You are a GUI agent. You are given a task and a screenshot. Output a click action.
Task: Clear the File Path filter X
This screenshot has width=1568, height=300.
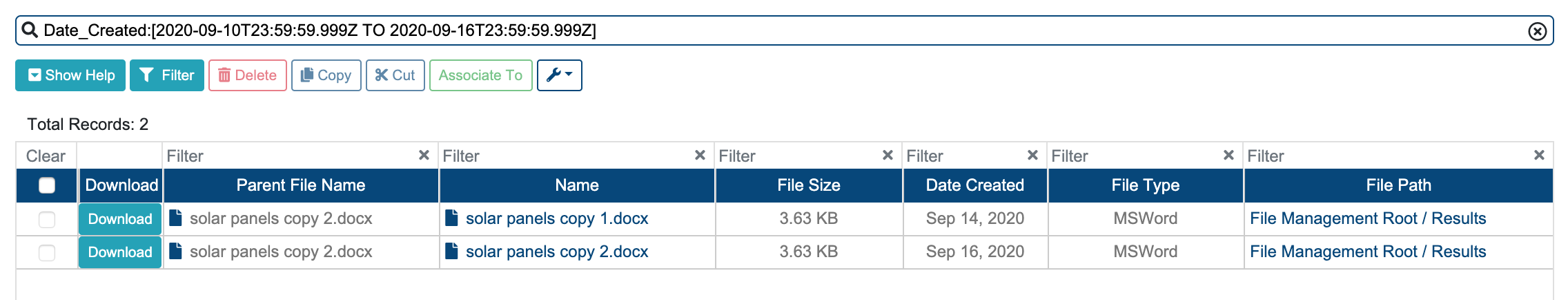(x=1539, y=156)
